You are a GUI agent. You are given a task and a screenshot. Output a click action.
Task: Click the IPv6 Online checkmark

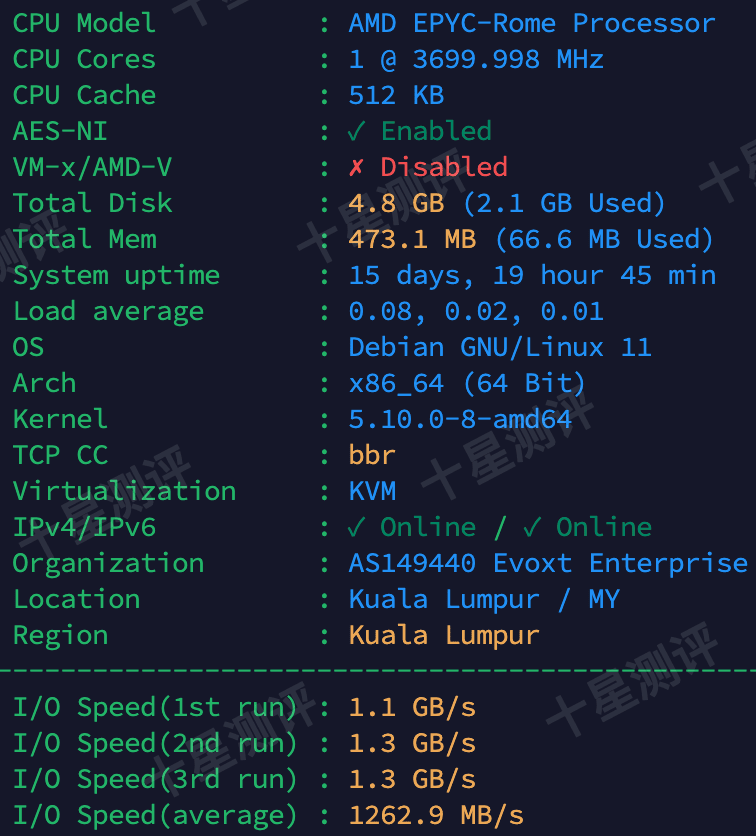[532, 527]
